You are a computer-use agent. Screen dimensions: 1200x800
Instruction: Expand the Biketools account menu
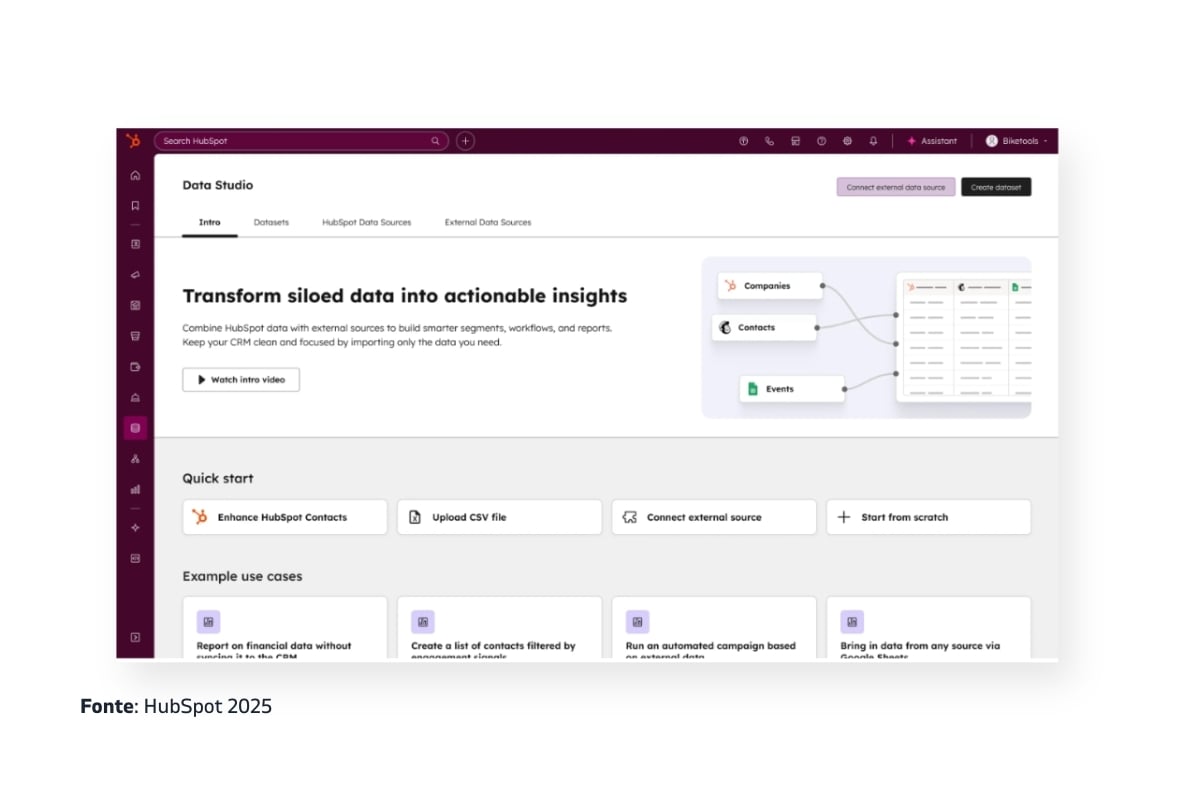click(1017, 141)
